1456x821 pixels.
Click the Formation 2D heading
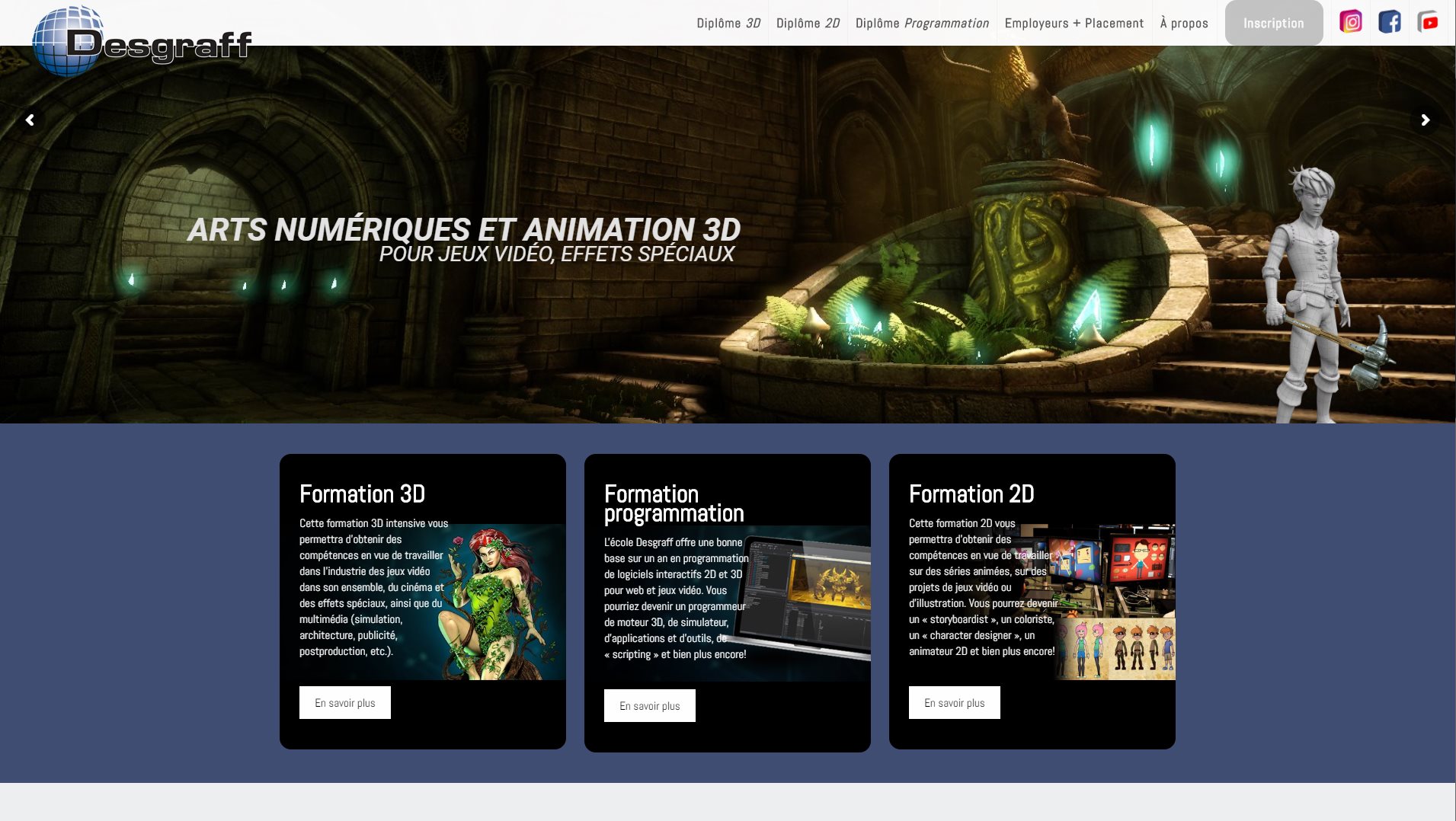[971, 494]
